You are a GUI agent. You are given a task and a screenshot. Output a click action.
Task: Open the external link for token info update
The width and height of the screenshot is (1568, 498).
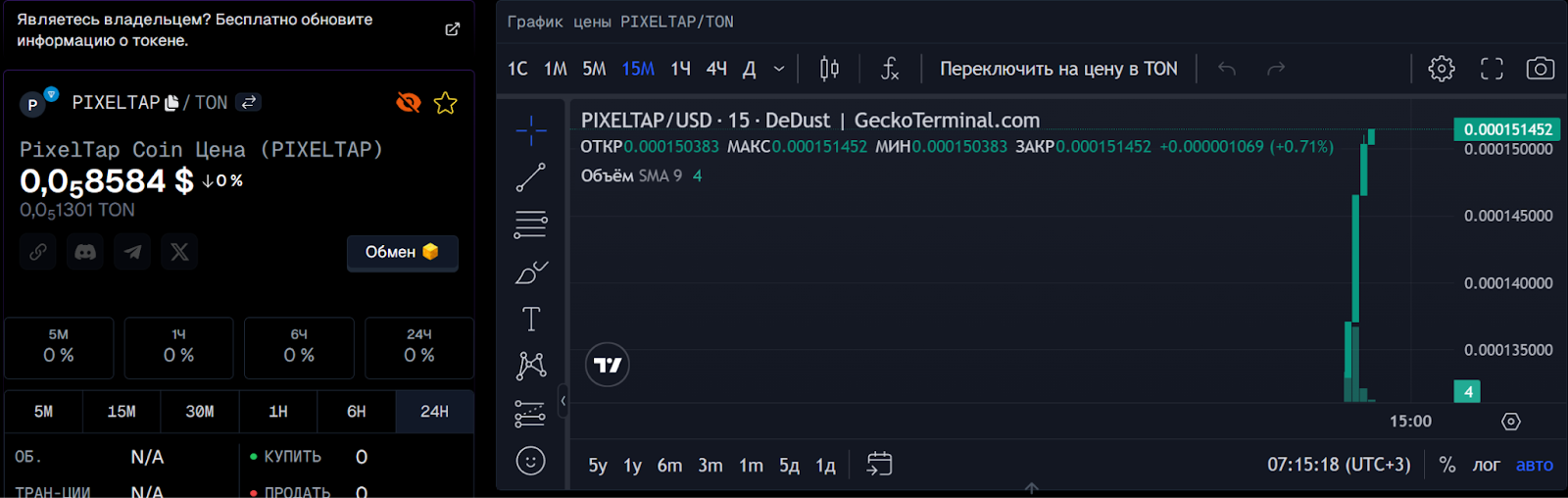452,29
